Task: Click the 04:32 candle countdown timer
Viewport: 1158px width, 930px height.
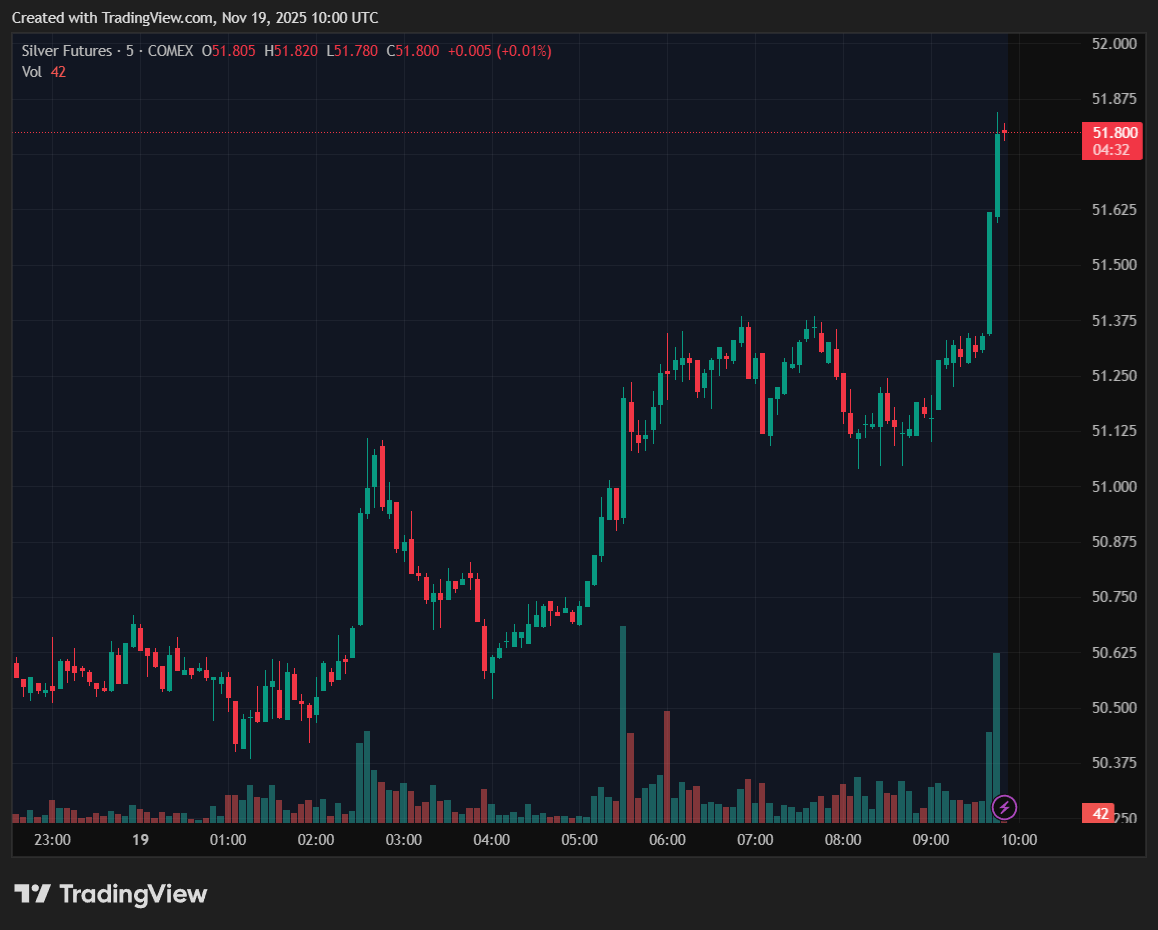Action: coord(1112,150)
